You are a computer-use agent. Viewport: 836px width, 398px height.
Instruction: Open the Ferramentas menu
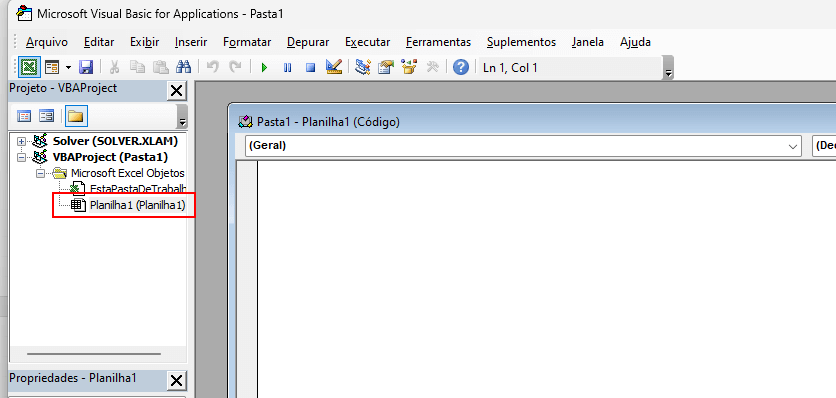pos(438,42)
